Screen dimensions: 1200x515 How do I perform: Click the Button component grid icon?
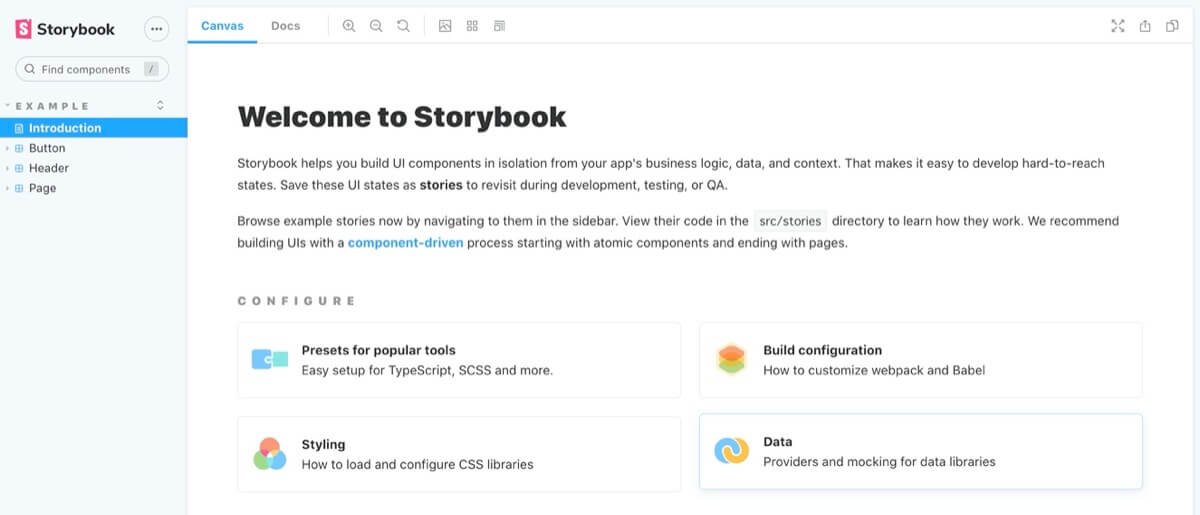pyautogui.click(x=19, y=148)
